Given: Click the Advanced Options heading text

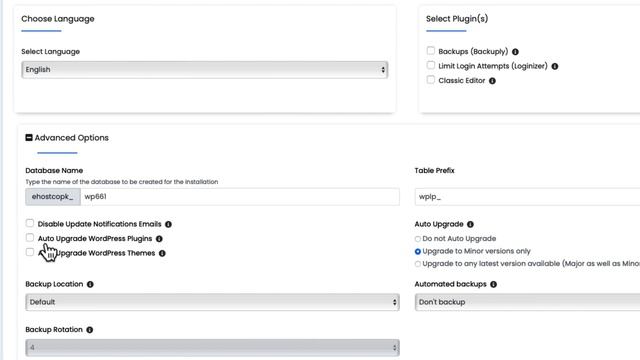Looking at the screenshot, I should click(x=71, y=138).
